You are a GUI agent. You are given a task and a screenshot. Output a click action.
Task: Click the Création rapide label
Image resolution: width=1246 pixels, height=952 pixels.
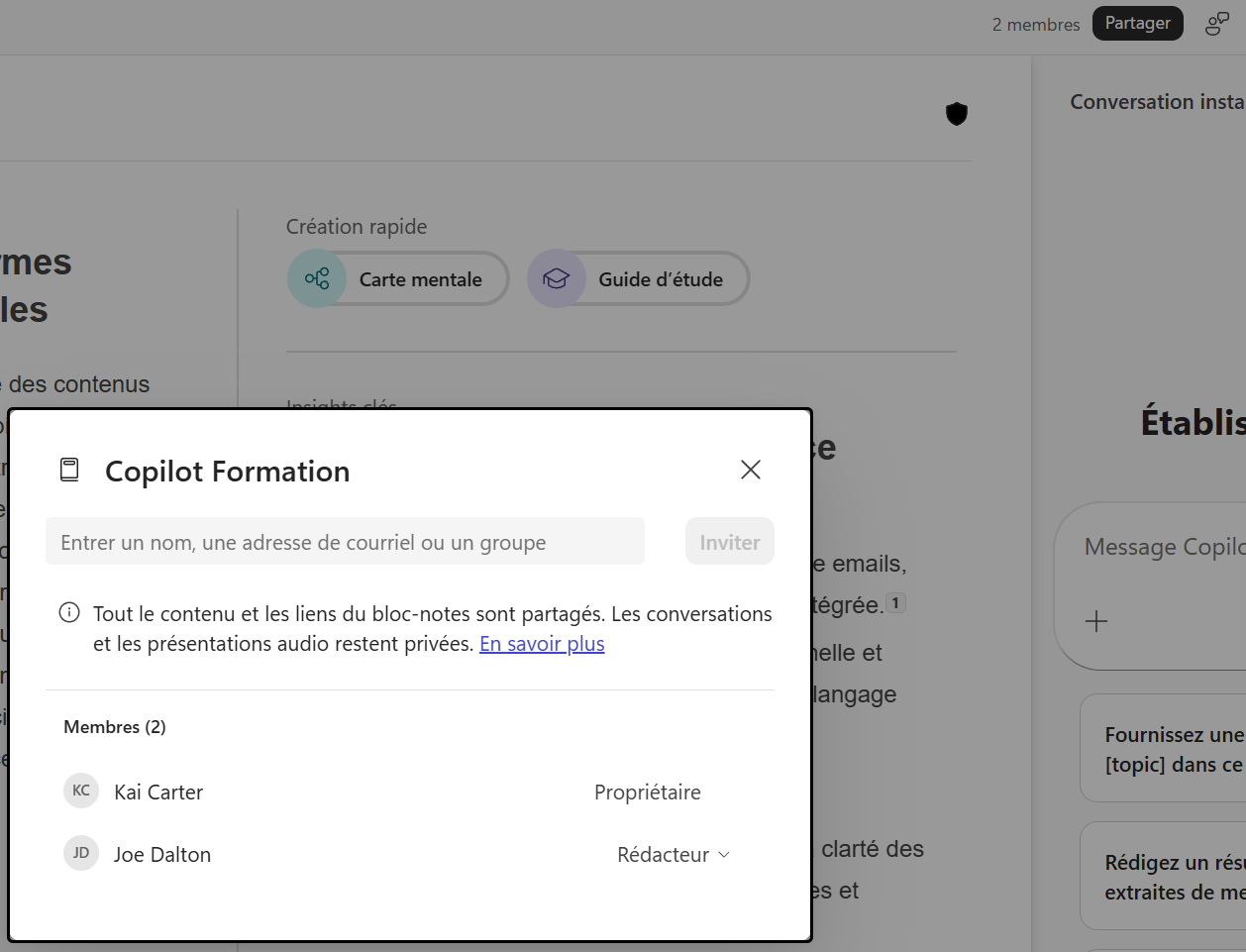(x=357, y=227)
